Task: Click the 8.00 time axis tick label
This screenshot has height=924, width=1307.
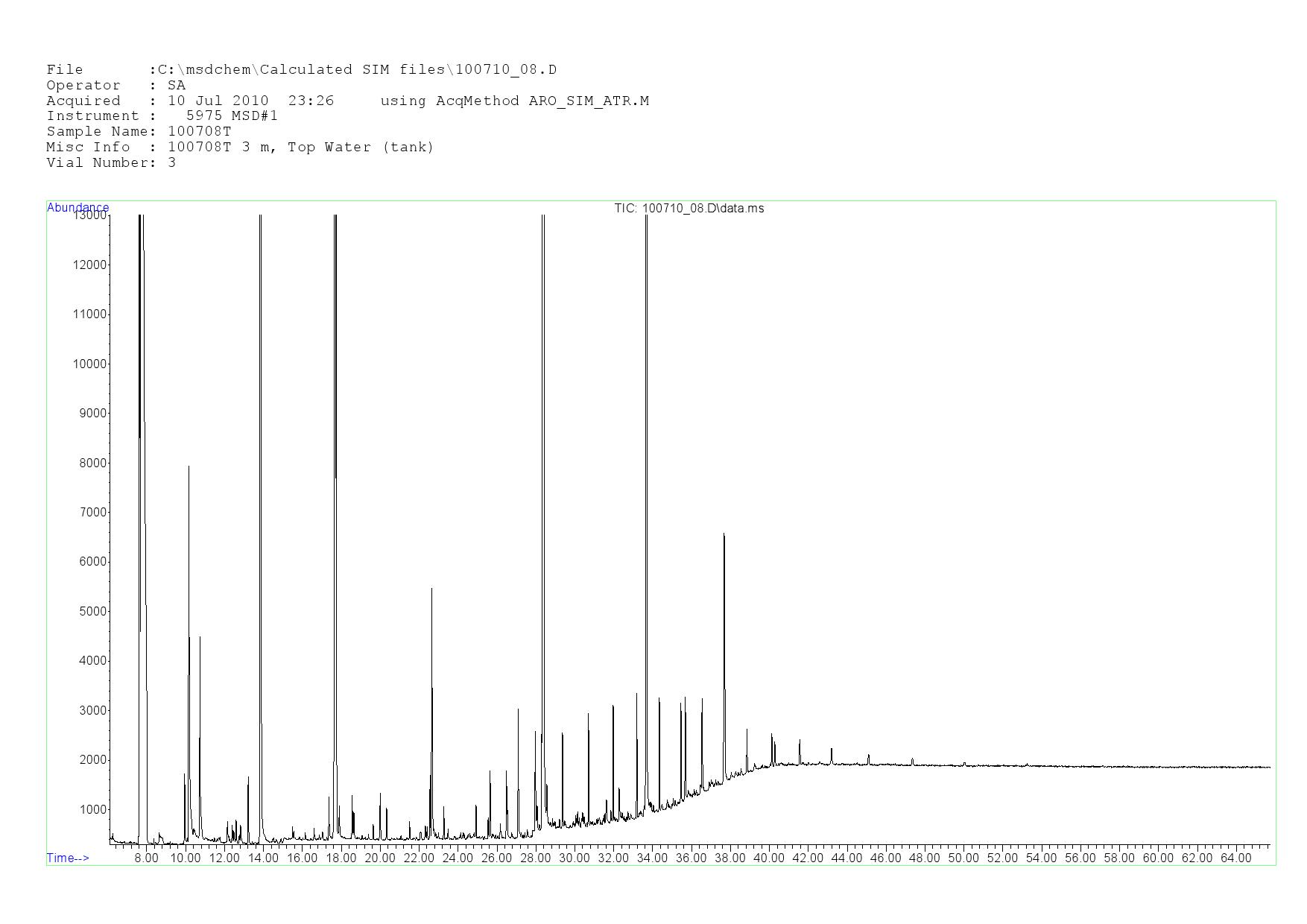Action: (x=146, y=858)
